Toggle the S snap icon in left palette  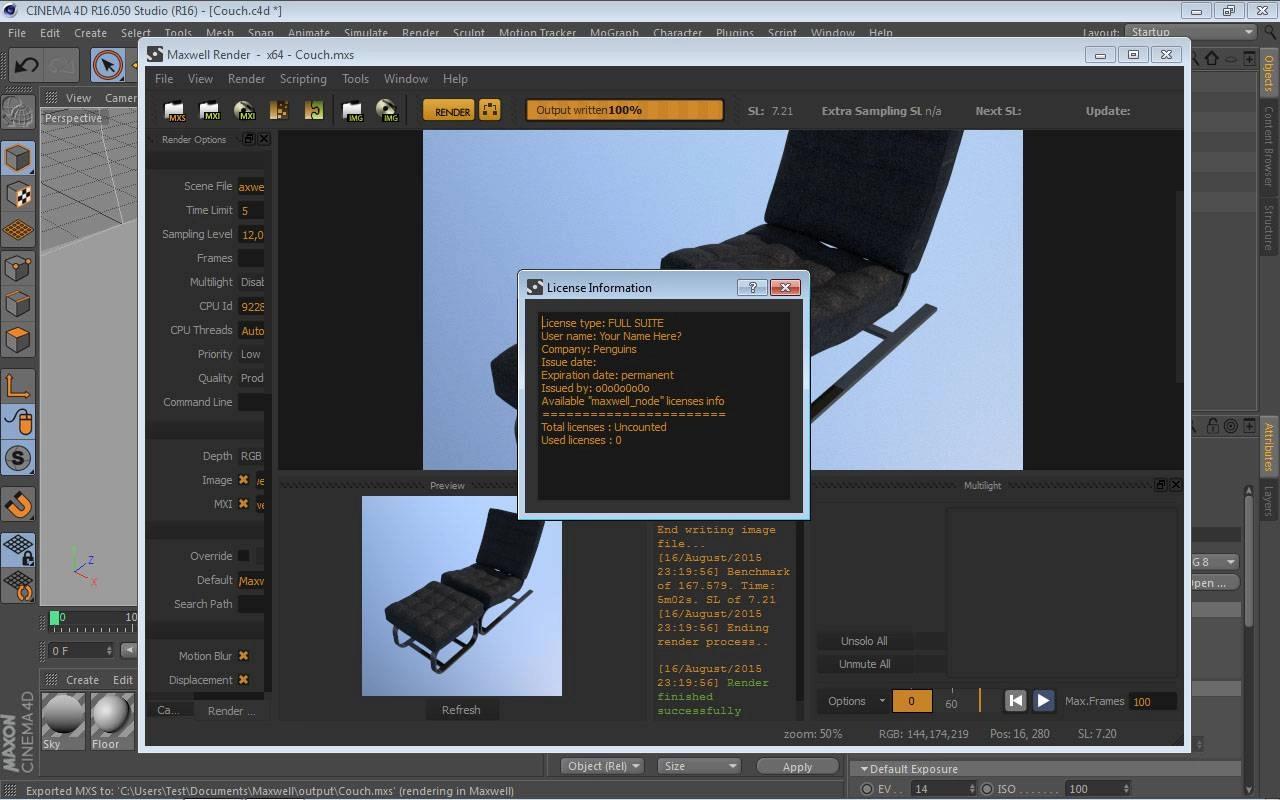[18, 458]
